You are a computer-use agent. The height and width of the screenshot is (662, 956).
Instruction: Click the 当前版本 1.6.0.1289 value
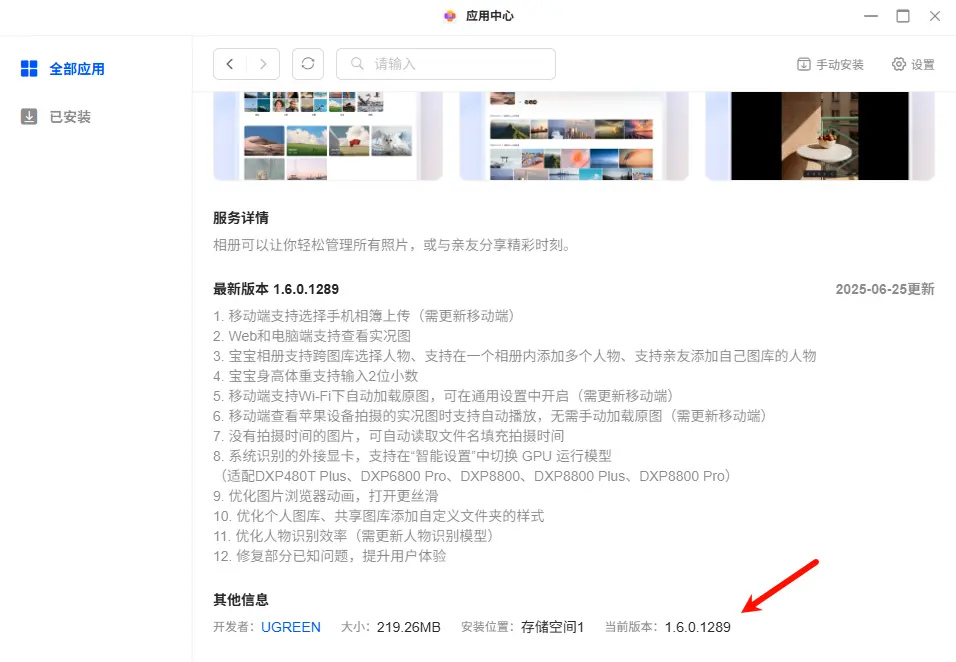point(697,627)
